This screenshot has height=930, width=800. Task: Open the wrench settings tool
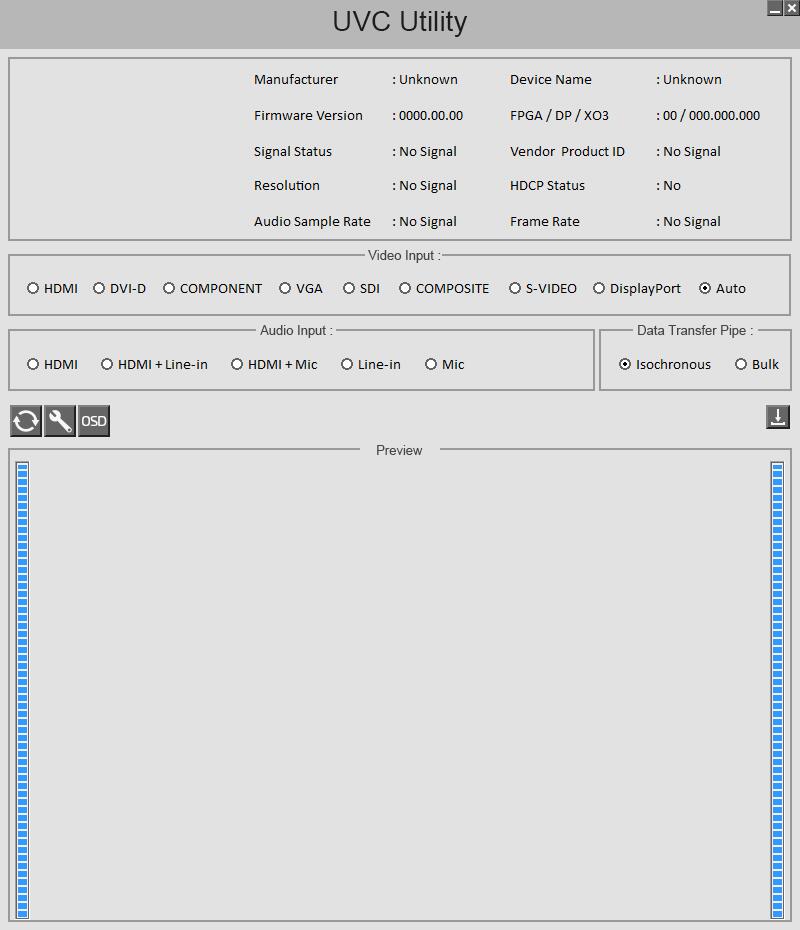click(60, 421)
